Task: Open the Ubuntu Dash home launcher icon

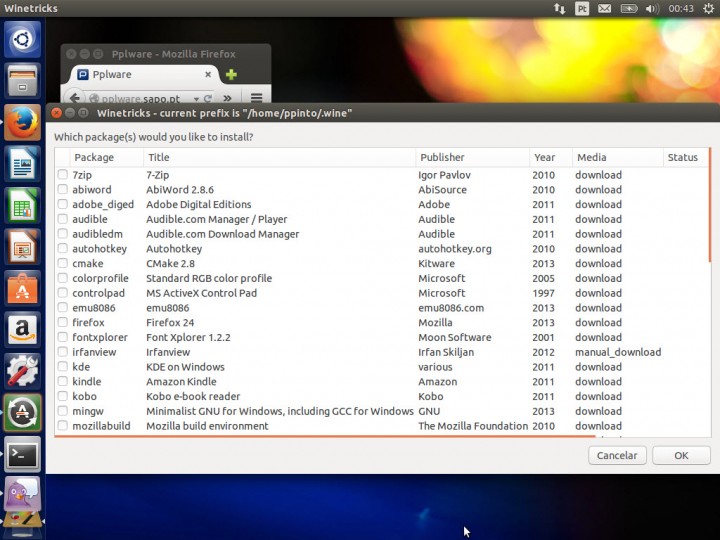Action: [22, 39]
